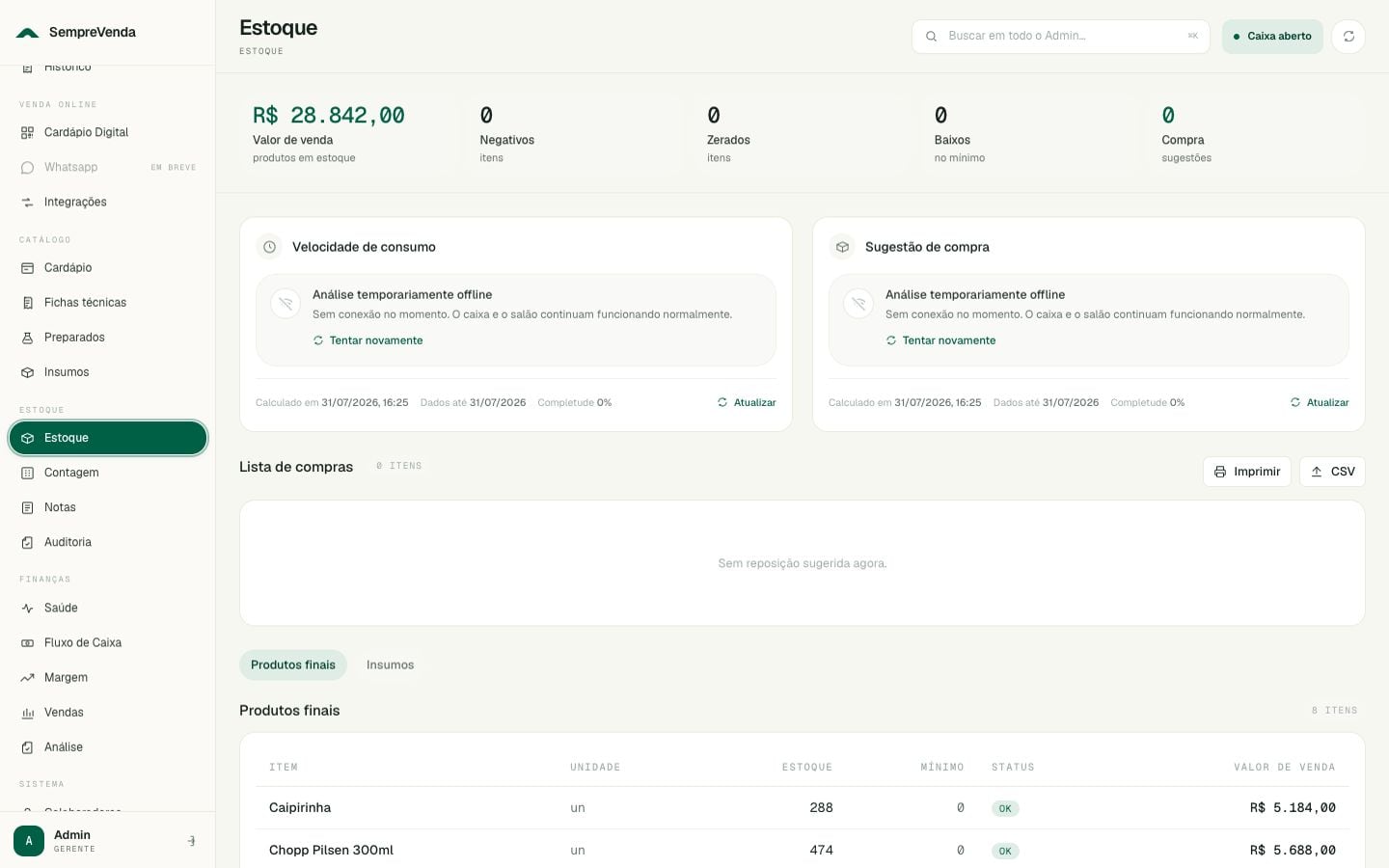Click the Zerados stat card
The image size is (1389, 868).
click(x=803, y=134)
